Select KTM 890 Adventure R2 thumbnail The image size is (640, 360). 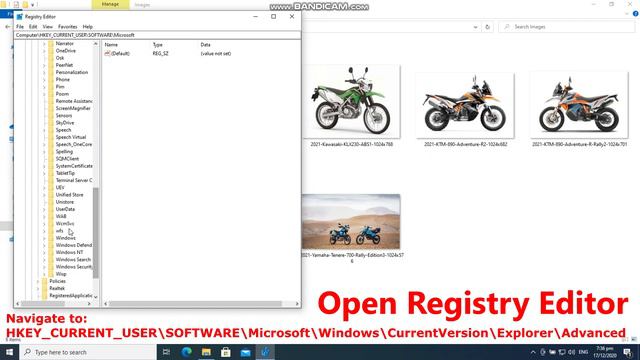465,105
